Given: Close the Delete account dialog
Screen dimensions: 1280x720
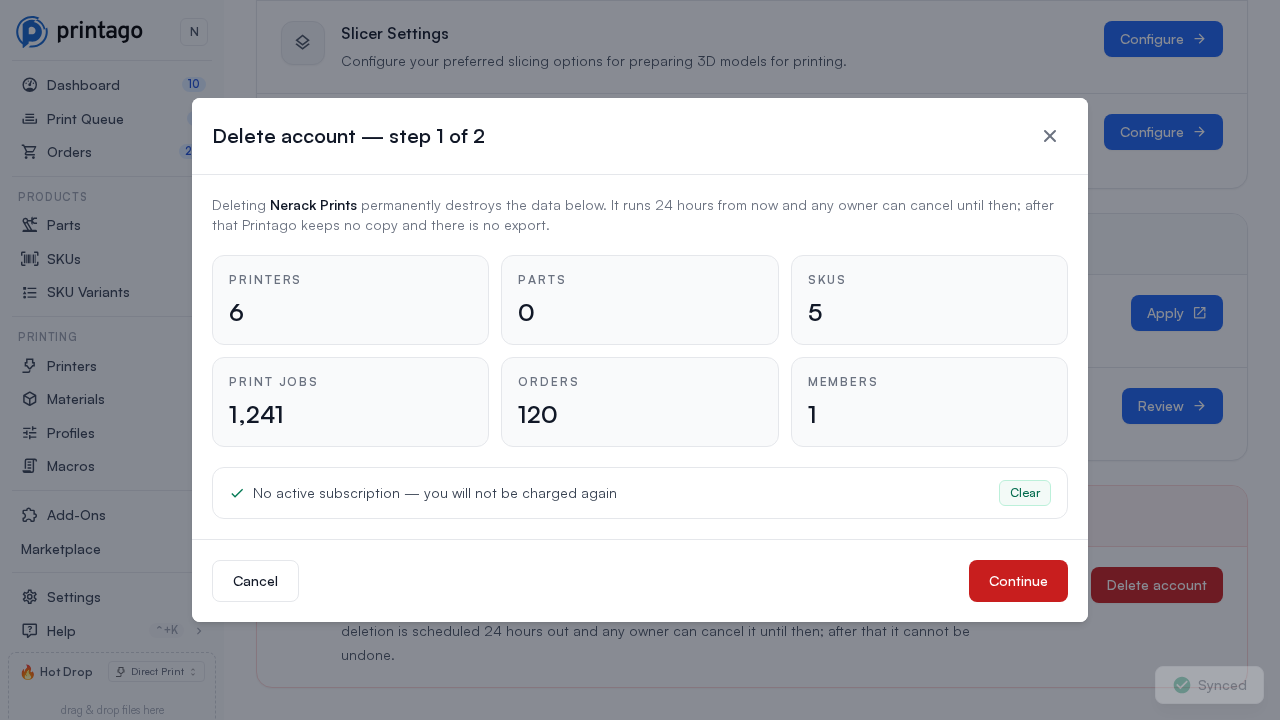Looking at the screenshot, I should (x=1050, y=136).
